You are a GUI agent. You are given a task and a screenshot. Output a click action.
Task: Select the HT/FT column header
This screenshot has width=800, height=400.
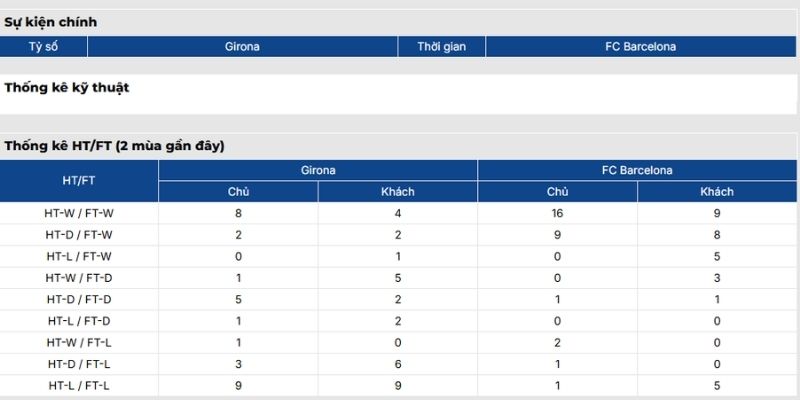(x=79, y=181)
